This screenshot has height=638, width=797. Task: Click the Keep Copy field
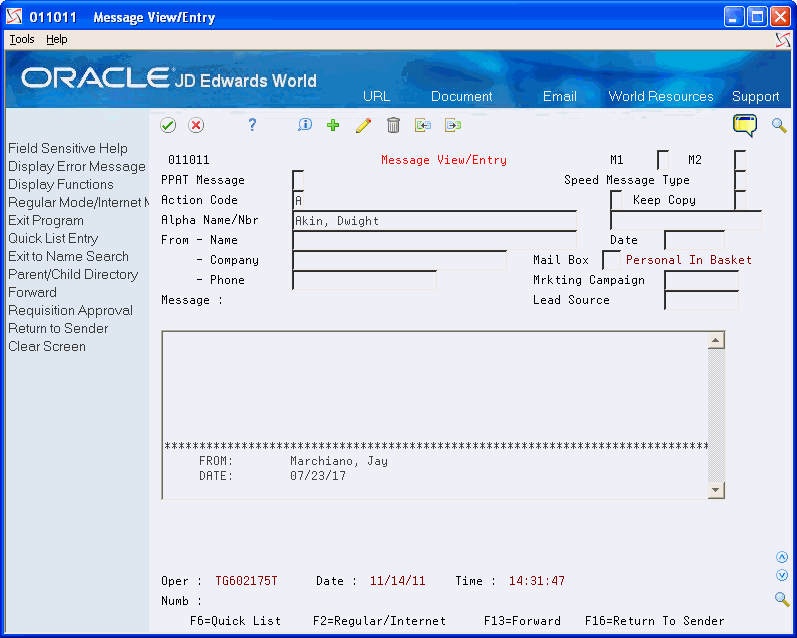tap(740, 200)
